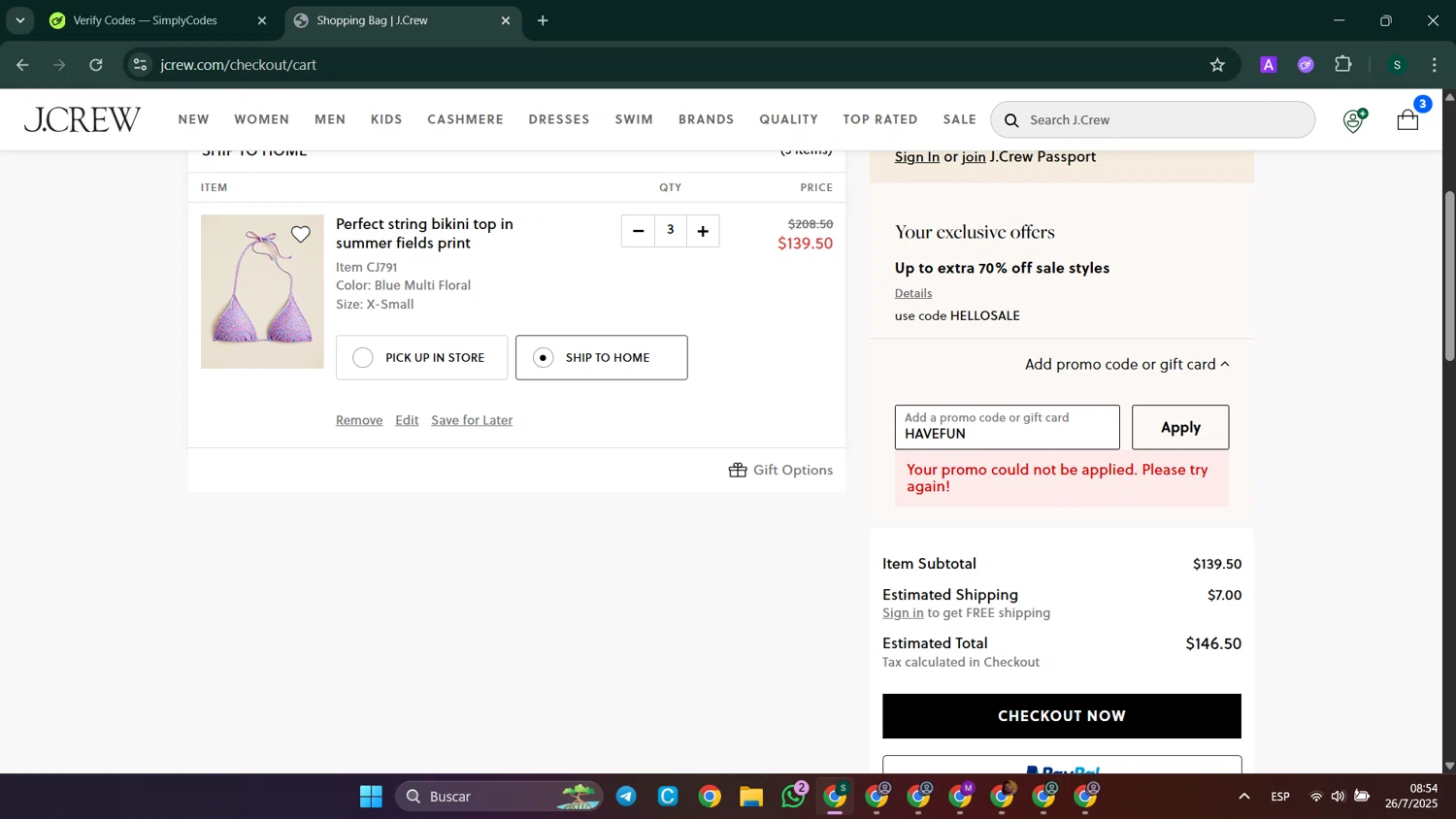
Task: Click the Apply promo code button
Action: pos(1180,428)
